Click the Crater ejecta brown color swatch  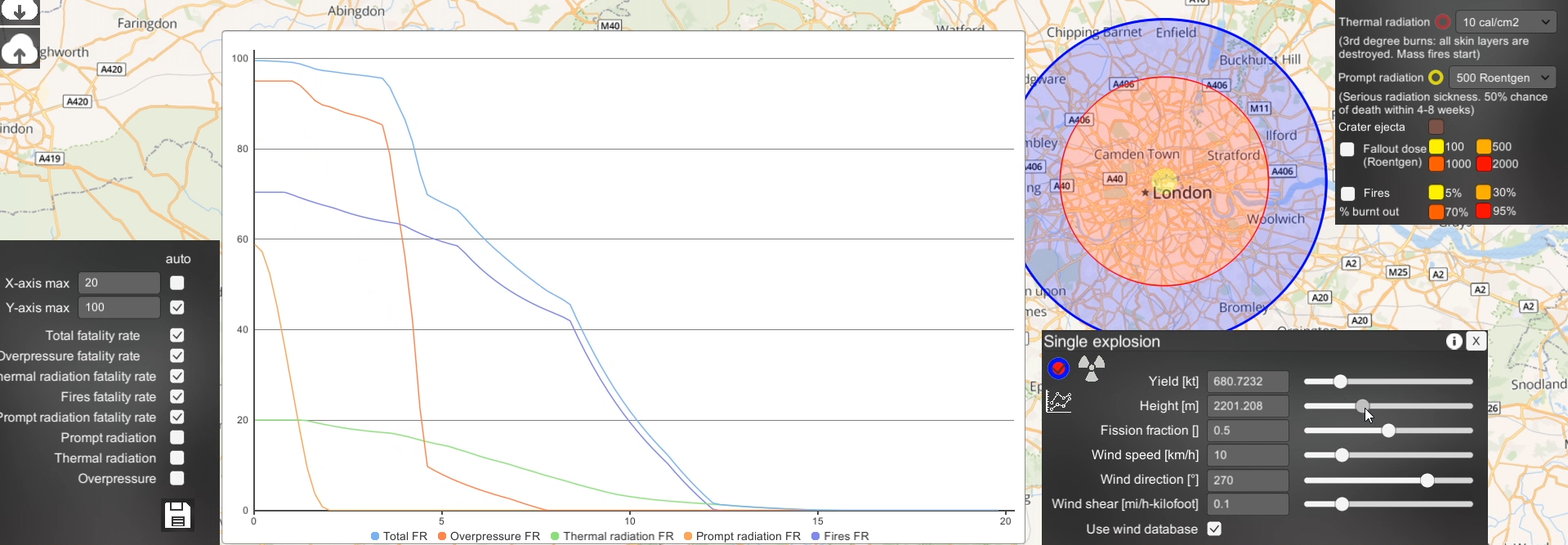point(1436,127)
